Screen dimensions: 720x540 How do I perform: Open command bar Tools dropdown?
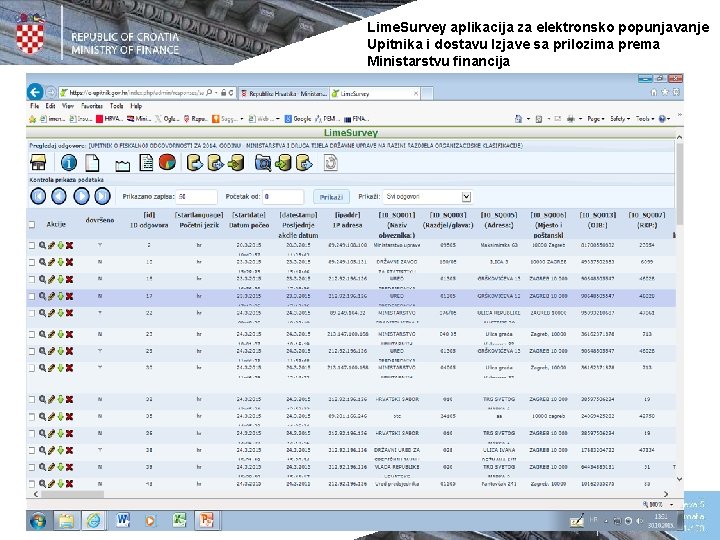coord(645,119)
